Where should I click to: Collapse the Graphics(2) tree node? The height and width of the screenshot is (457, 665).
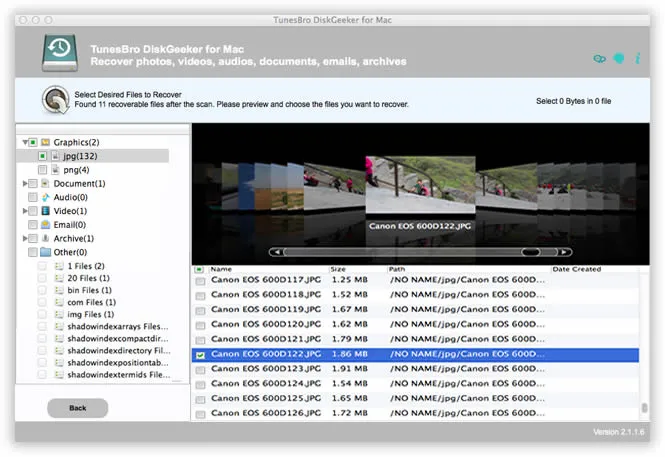[24, 143]
